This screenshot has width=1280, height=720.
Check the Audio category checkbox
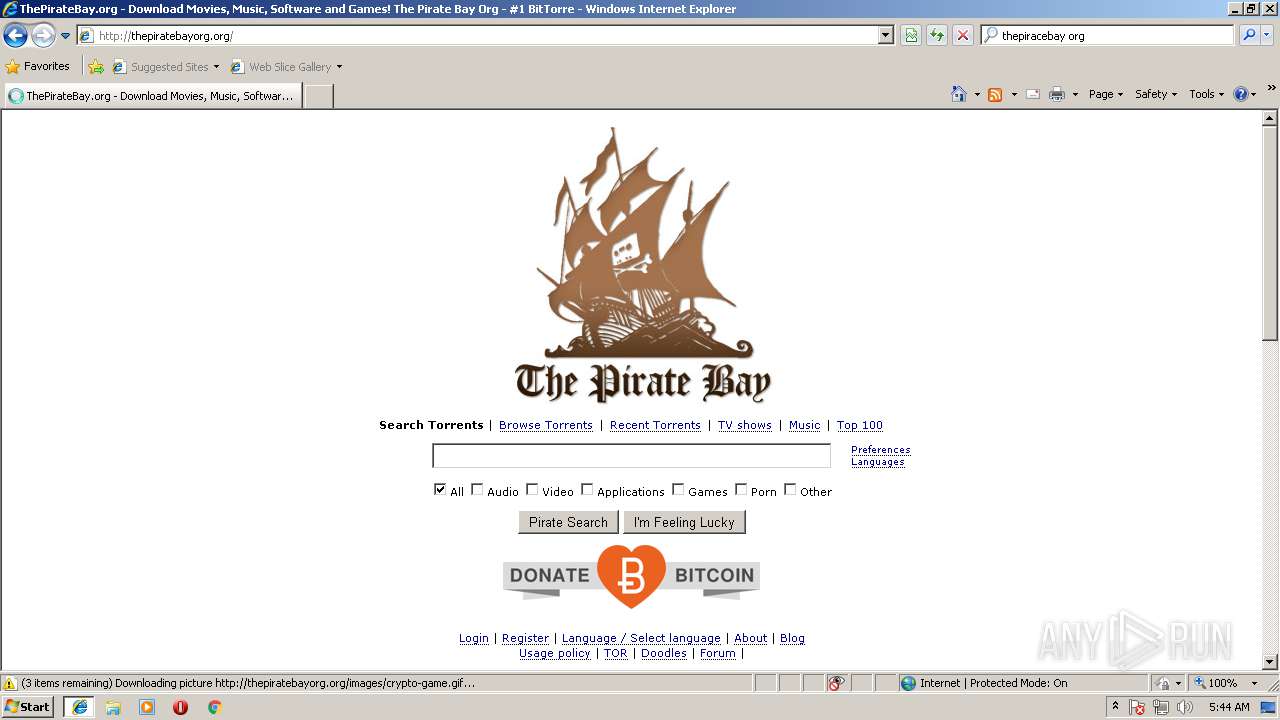click(x=477, y=489)
